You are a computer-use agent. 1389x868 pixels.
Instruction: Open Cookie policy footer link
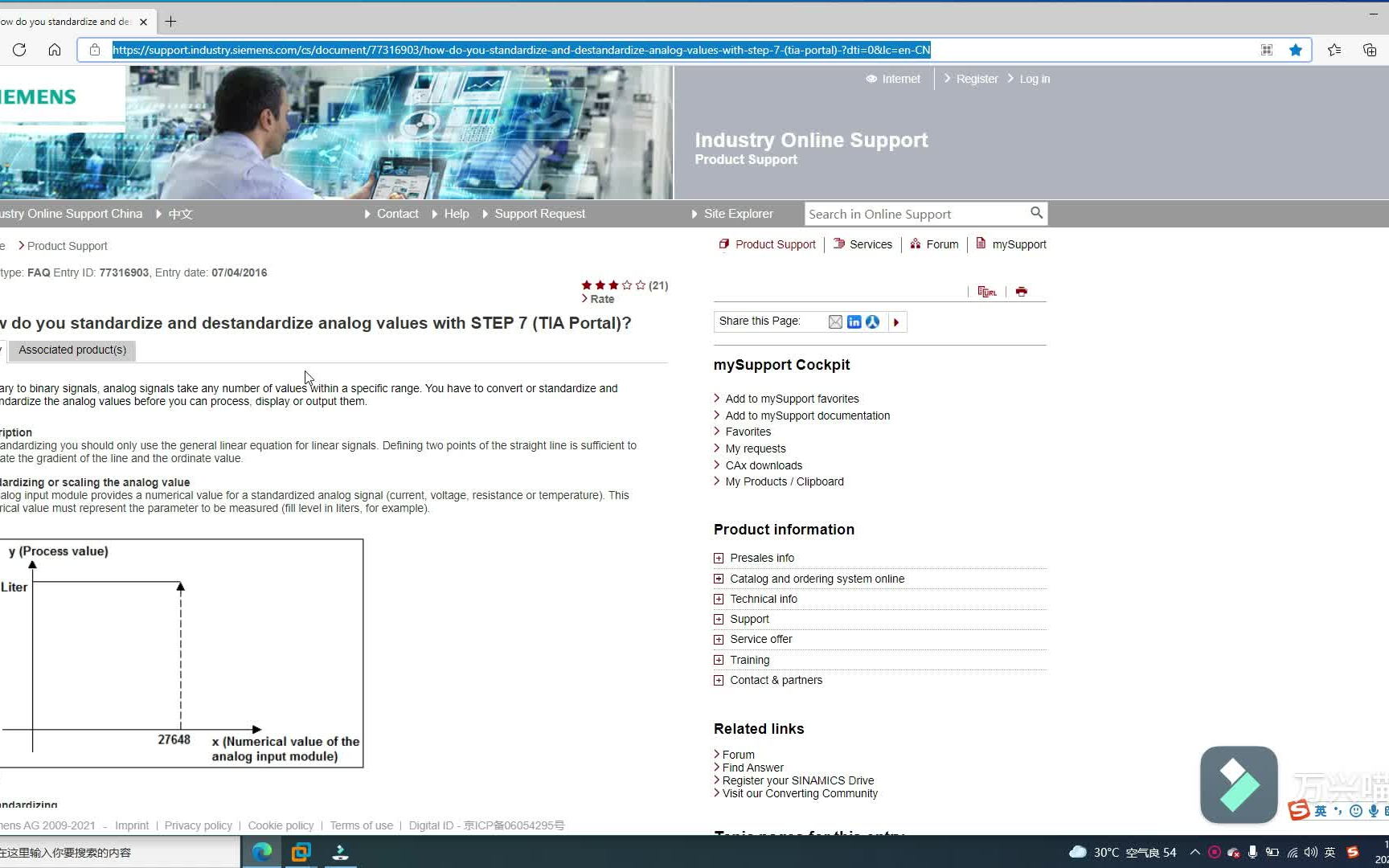(281, 825)
